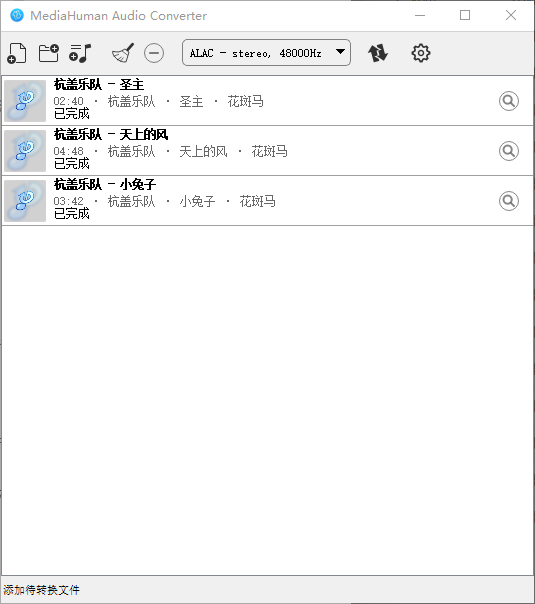Screen dimensions: 535x604
Task: Click status bar text 添加待转换文件
Action: (42, 590)
